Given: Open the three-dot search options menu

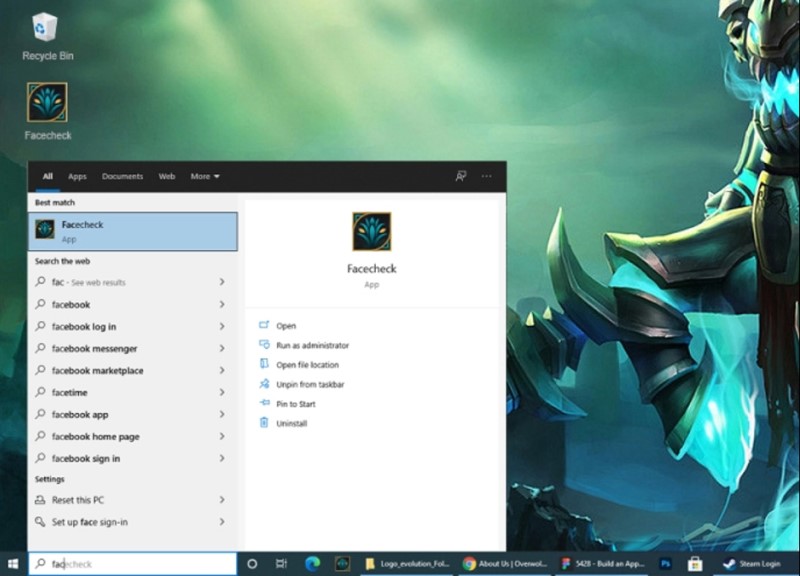Looking at the screenshot, I should coord(486,176).
